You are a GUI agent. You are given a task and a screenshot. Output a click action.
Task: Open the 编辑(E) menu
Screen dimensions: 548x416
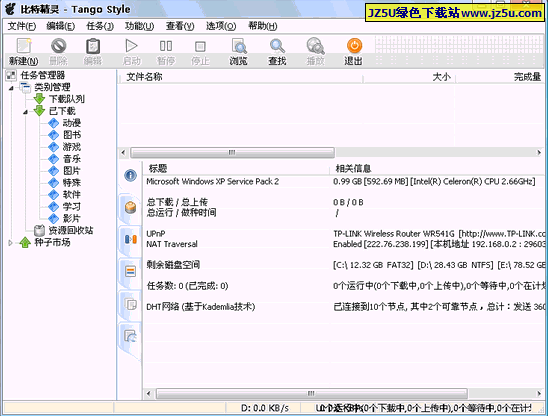[60, 26]
